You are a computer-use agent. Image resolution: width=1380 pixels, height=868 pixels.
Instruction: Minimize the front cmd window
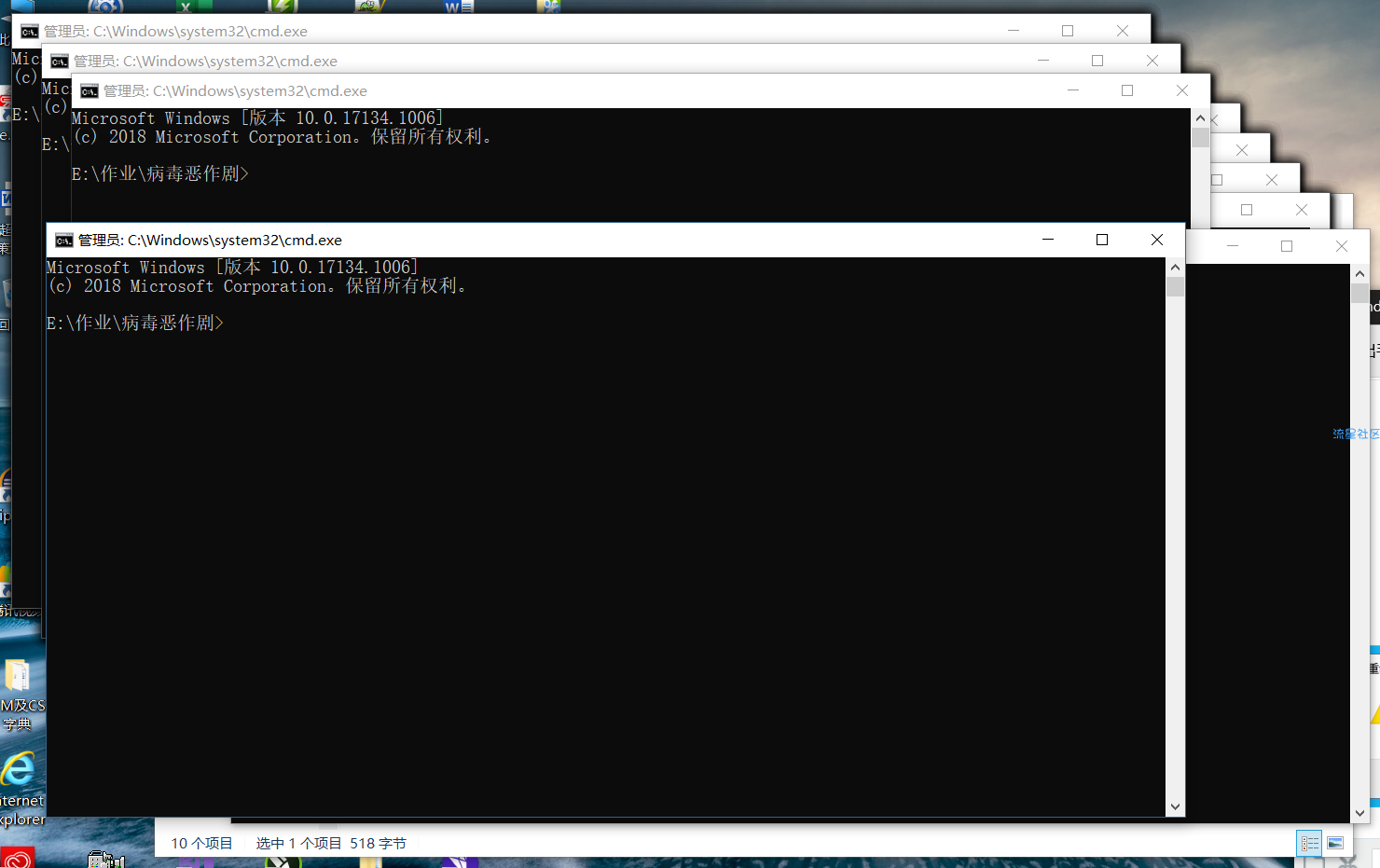tap(1048, 240)
